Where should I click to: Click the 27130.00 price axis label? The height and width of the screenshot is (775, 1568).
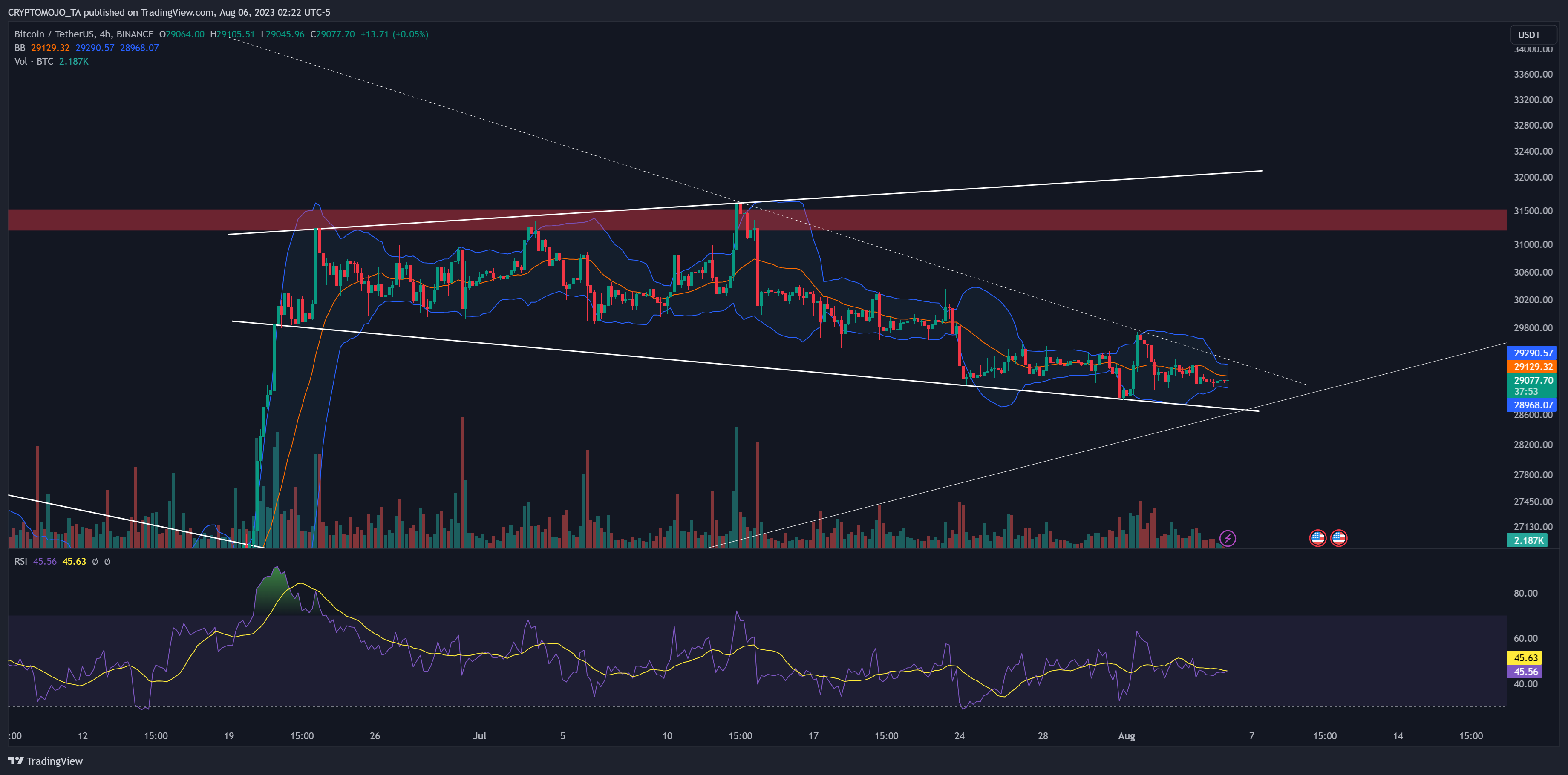point(1533,527)
